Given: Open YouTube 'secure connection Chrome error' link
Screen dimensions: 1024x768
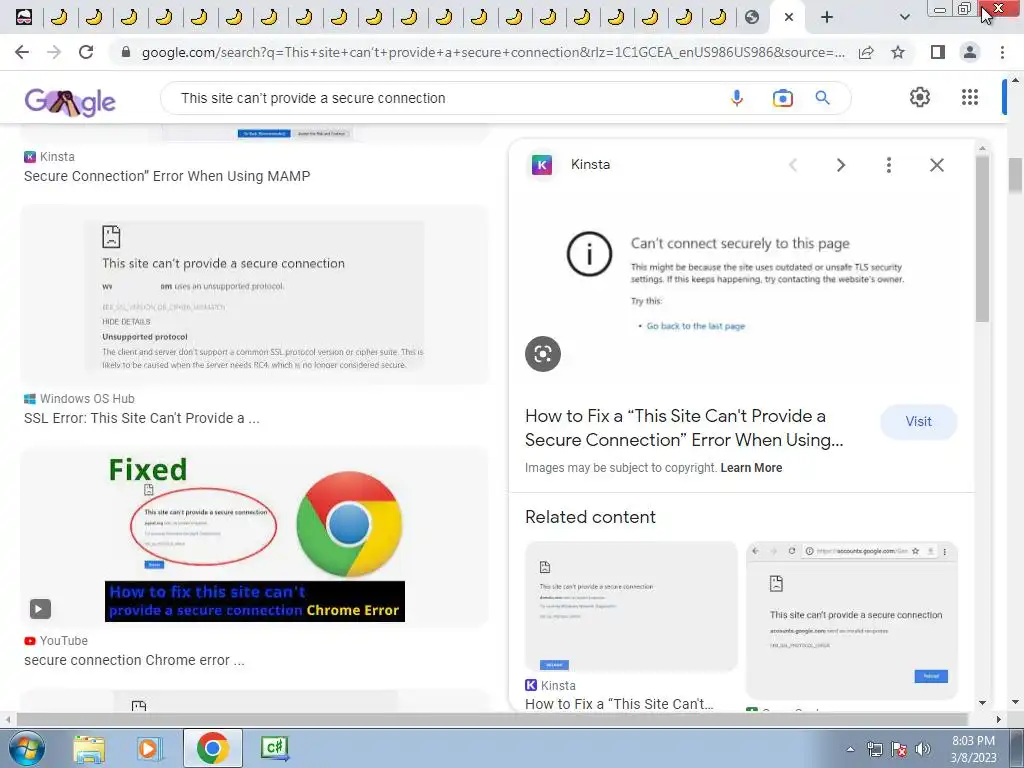Looking at the screenshot, I should (x=135, y=660).
